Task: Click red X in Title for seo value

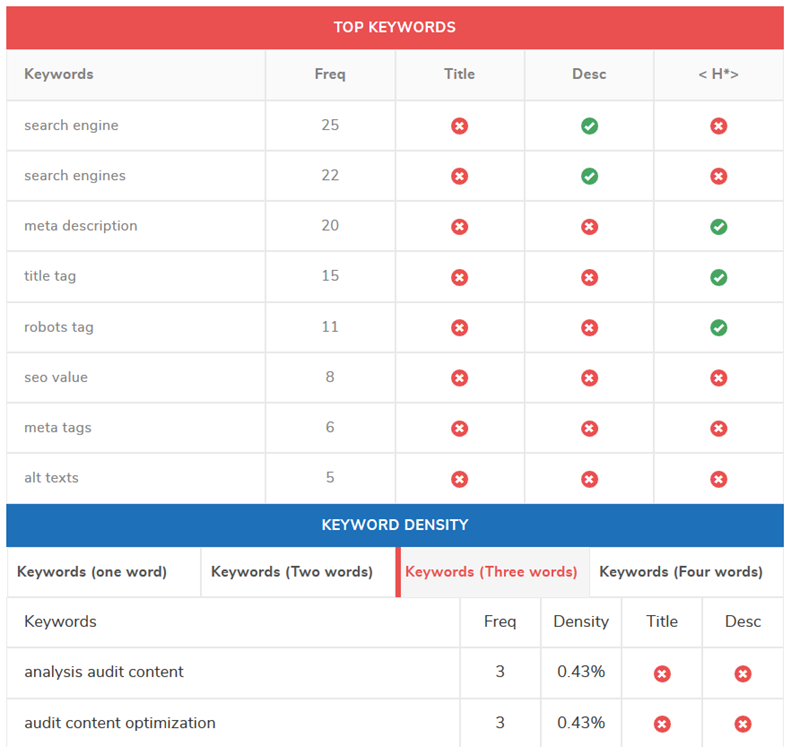Action: (459, 378)
